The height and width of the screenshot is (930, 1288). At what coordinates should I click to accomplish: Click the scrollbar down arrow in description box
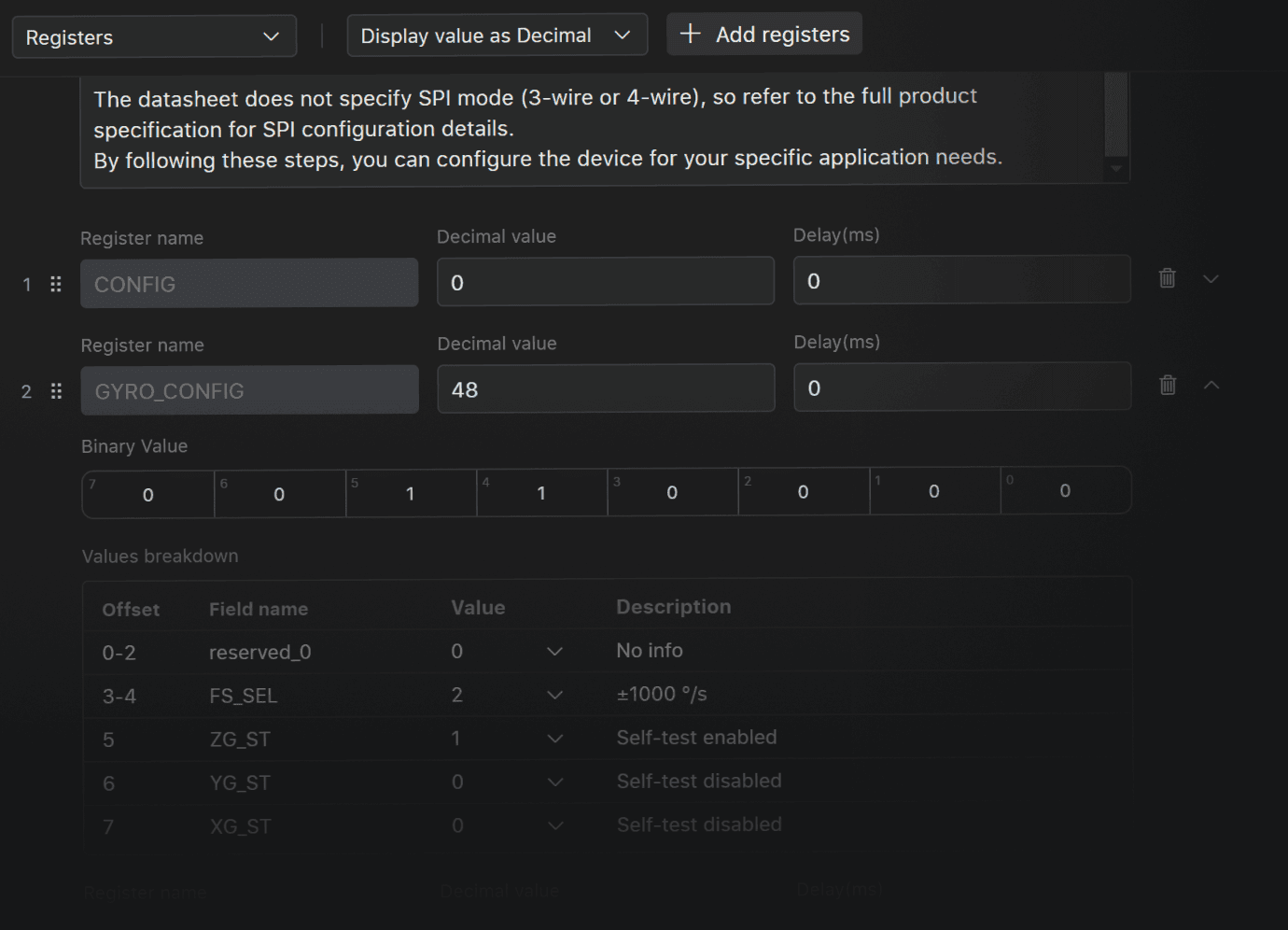pos(1116,169)
